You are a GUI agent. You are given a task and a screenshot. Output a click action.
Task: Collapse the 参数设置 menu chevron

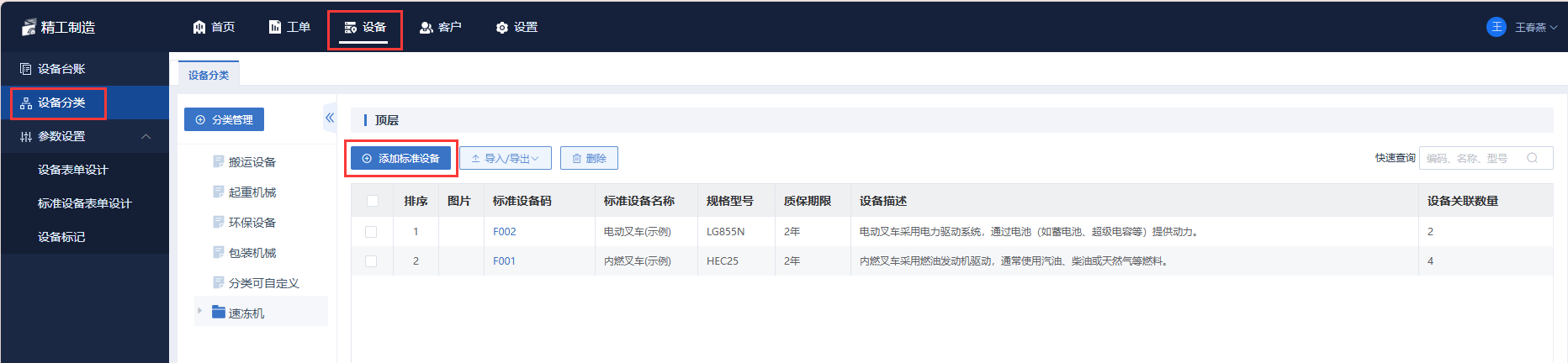146,136
